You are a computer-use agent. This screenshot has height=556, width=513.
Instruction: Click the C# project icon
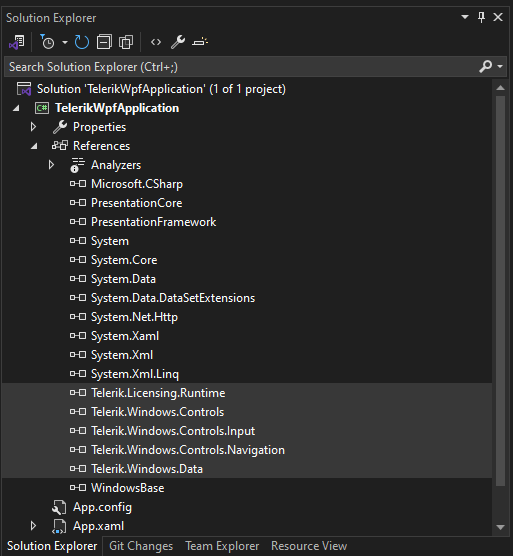coord(42,108)
